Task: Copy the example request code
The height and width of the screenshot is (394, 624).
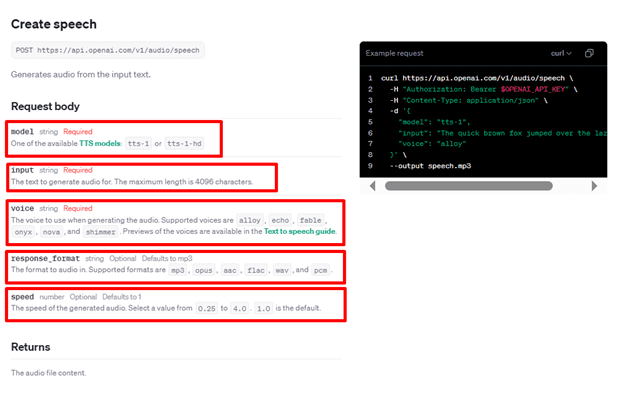Action: pyautogui.click(x=589, y=53)
